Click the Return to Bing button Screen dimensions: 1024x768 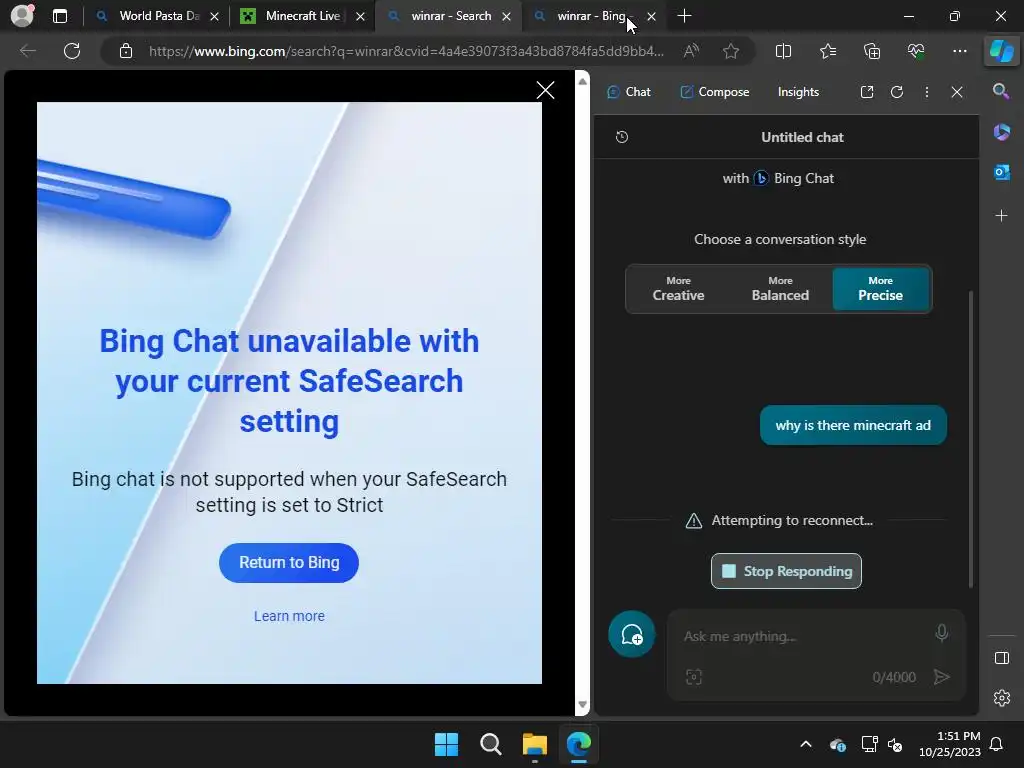[289, 562]
